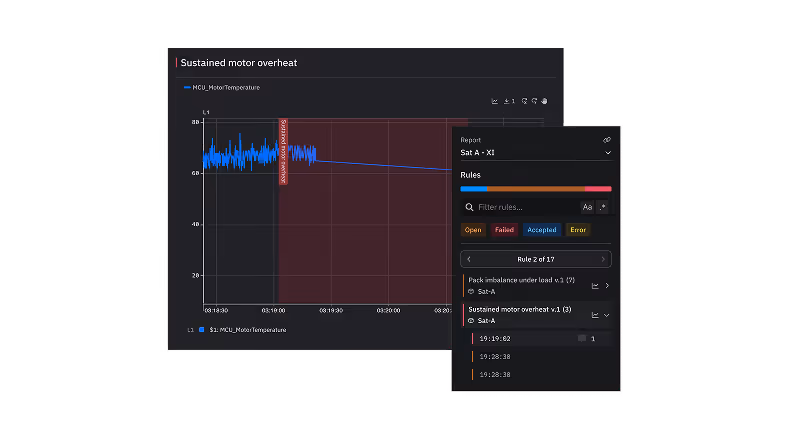Viewport: 794px width, 446px height.
Task: Click the Rule 2 of 17 label
Action: (x=535, y=259)
